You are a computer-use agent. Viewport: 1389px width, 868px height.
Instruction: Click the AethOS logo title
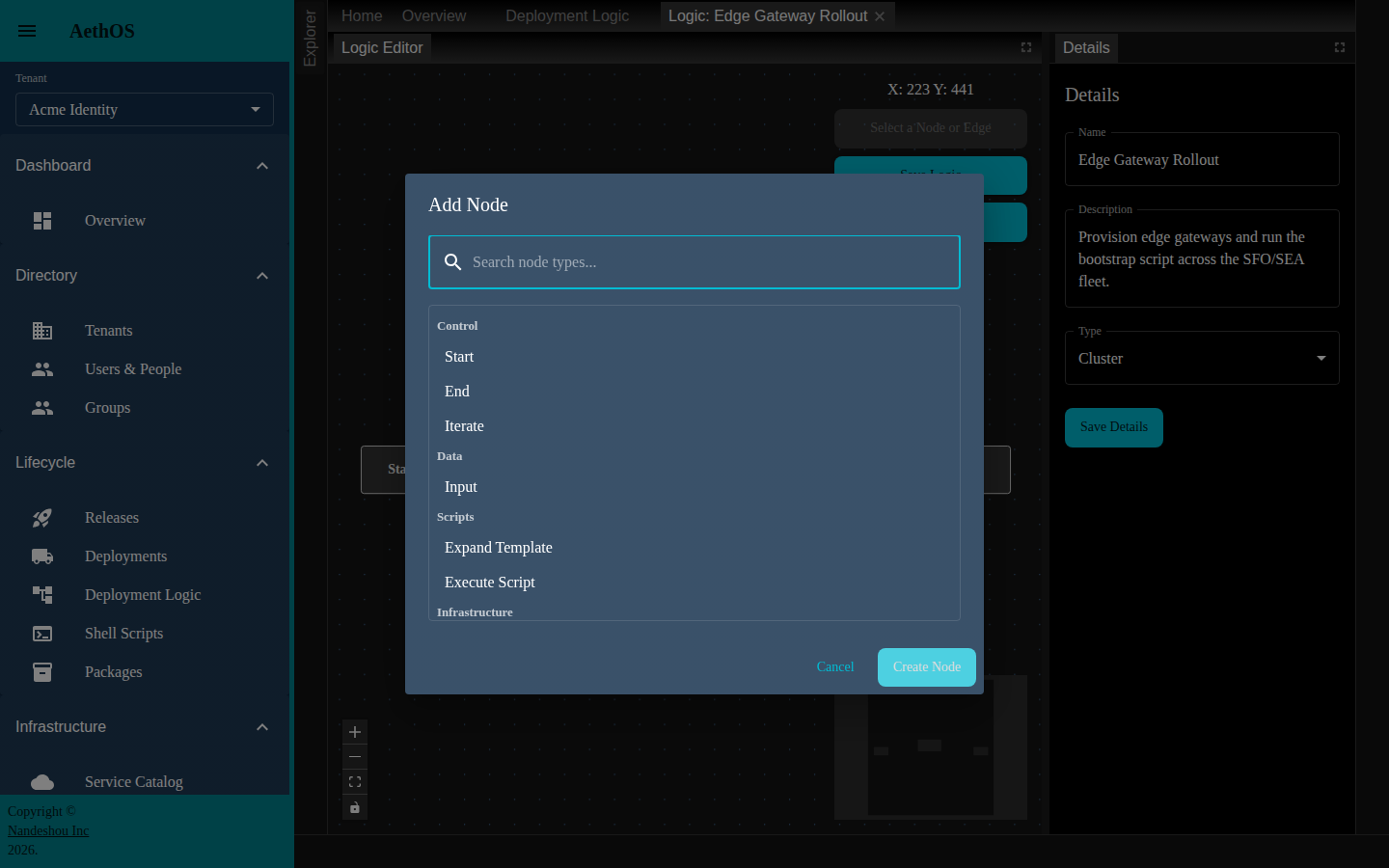point(102,31)
